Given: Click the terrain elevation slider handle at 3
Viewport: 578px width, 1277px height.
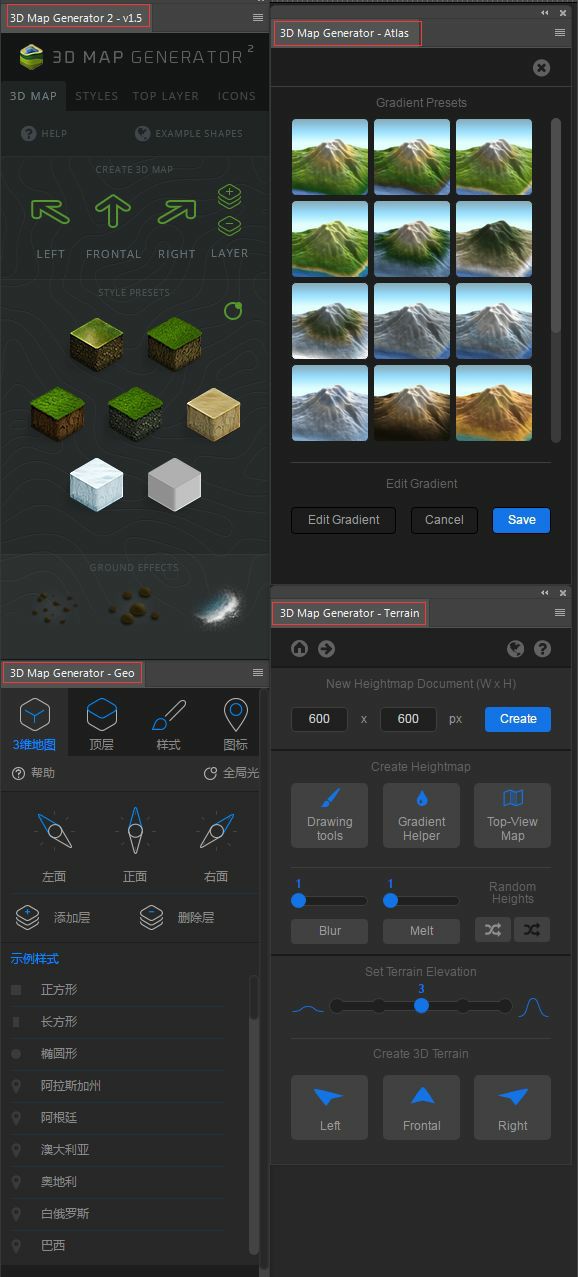Looking at the screenshot, I should pos(421,1006).
